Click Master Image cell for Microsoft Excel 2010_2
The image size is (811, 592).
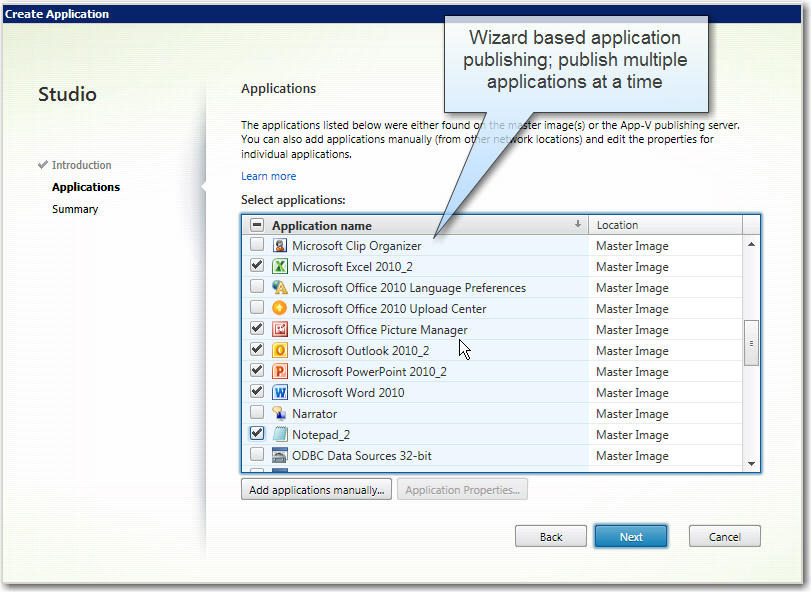pyautogui.click(x=632, y=267)
